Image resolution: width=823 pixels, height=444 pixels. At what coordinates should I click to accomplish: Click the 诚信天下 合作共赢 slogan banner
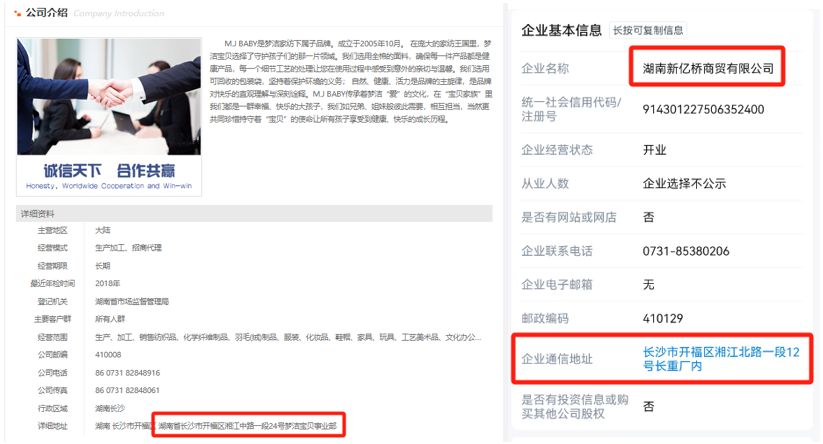coord(109,176)
